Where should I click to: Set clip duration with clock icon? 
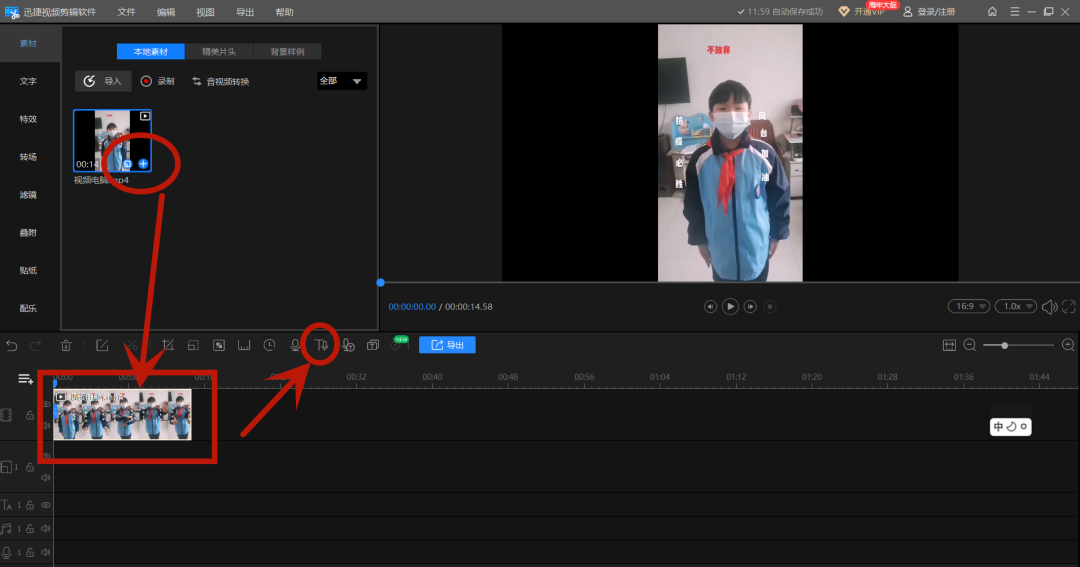pyautogui.click(x=269, y=345)
